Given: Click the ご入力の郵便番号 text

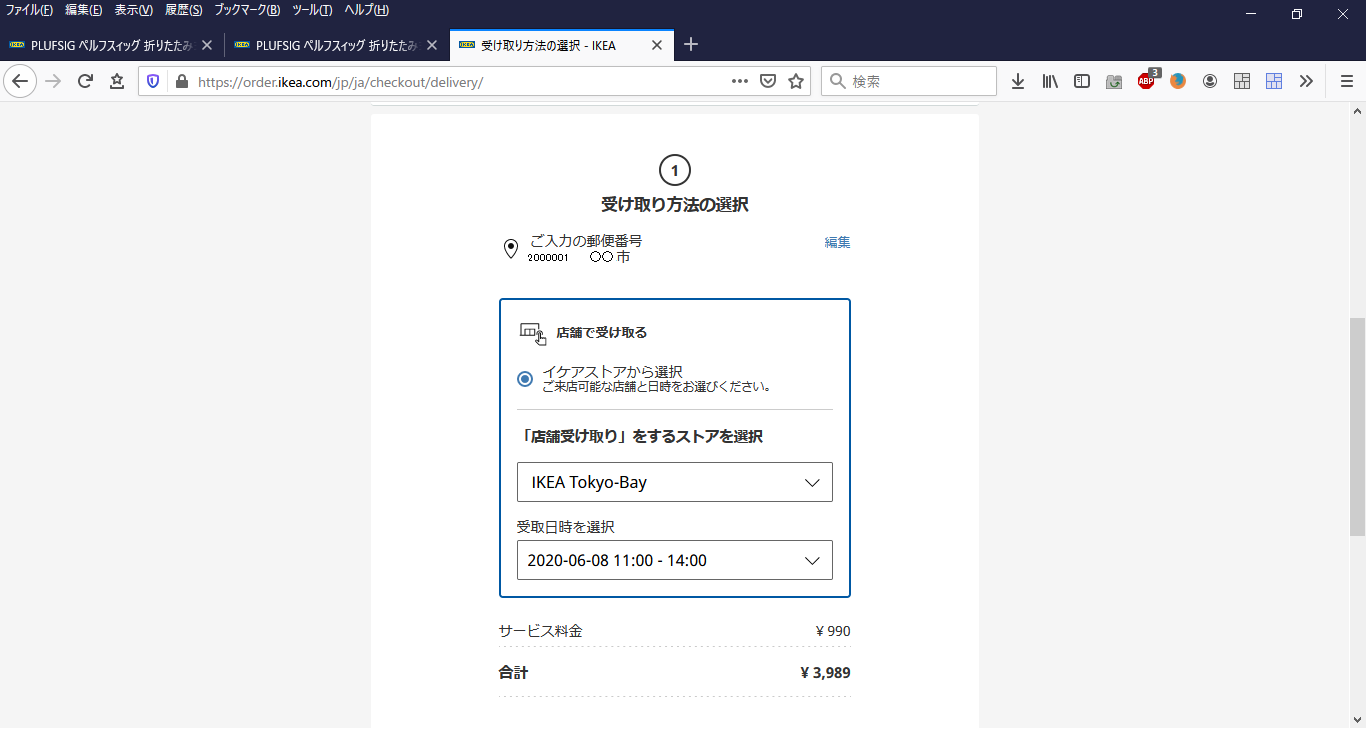Looking at the screenshot, I should 585,241.
